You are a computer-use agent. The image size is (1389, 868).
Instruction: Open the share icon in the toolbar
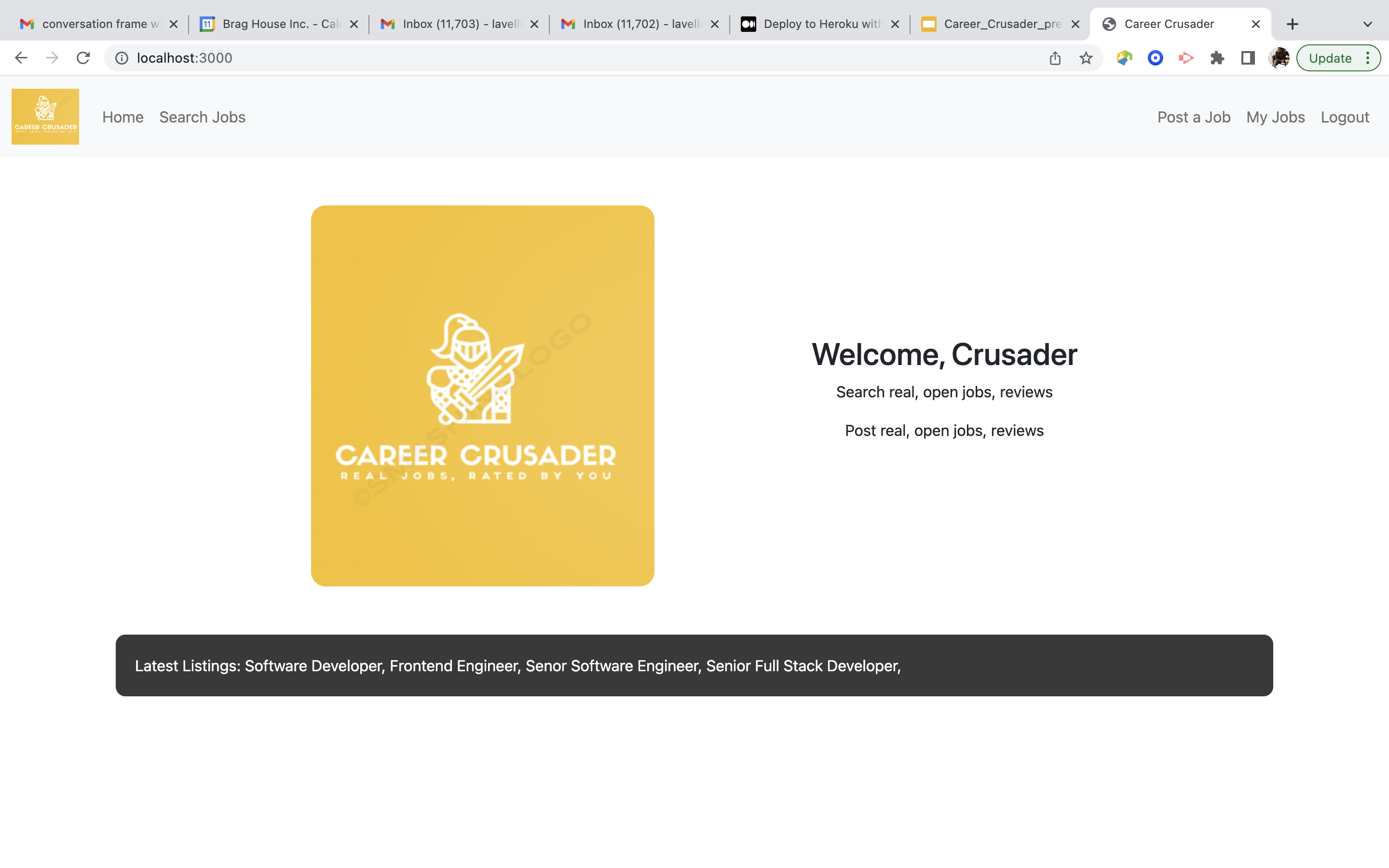click(1054, 57)
